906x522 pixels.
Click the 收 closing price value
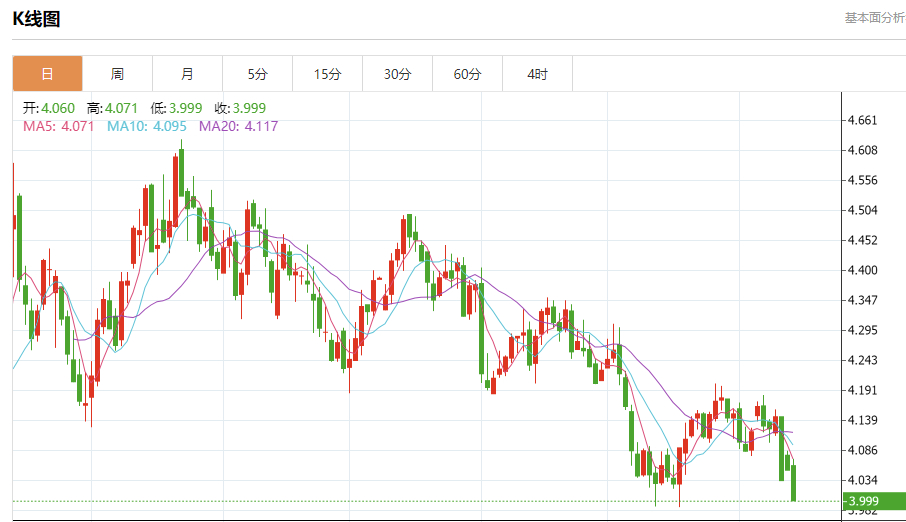coord(248,108)
